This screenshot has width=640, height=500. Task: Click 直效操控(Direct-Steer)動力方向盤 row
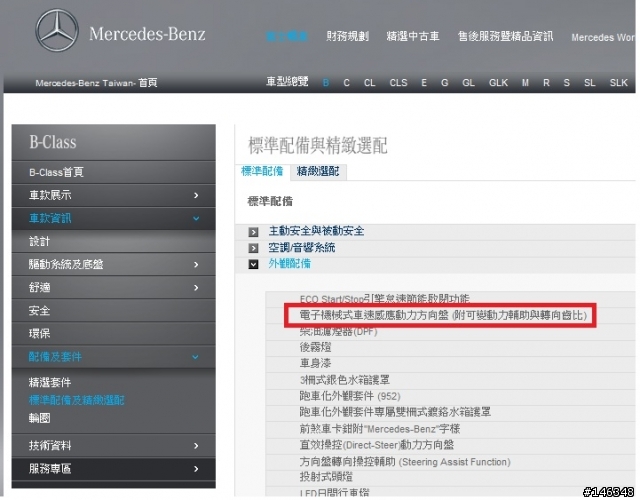[450, 446]
